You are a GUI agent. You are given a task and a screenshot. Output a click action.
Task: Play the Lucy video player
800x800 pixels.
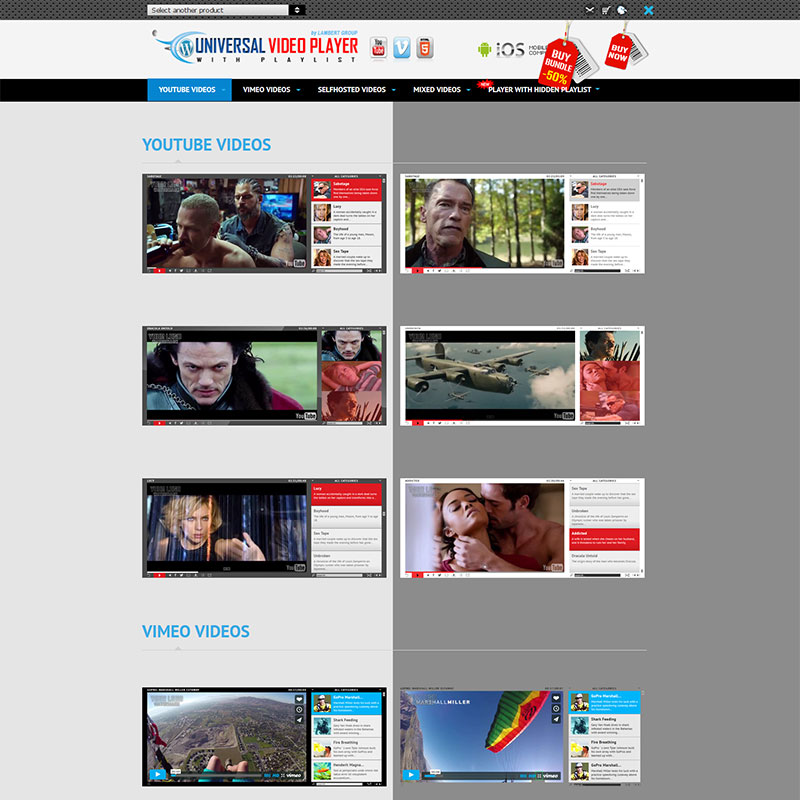(x=159, y=575)
